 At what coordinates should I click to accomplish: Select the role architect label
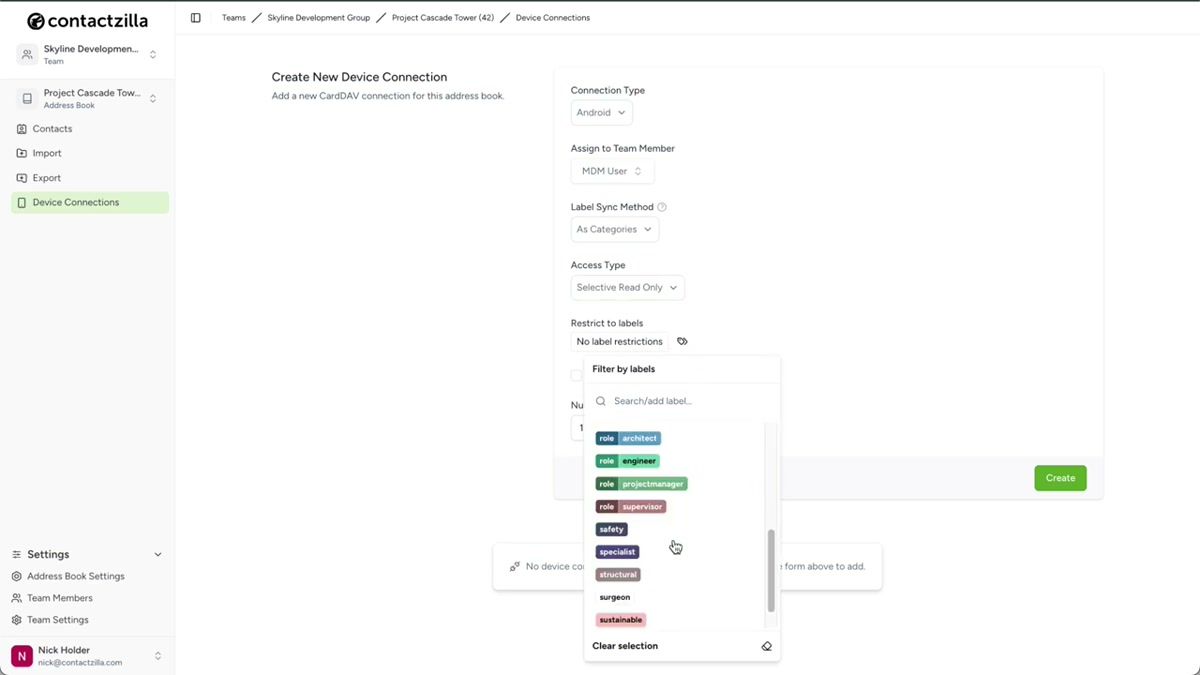coord(627,437)
